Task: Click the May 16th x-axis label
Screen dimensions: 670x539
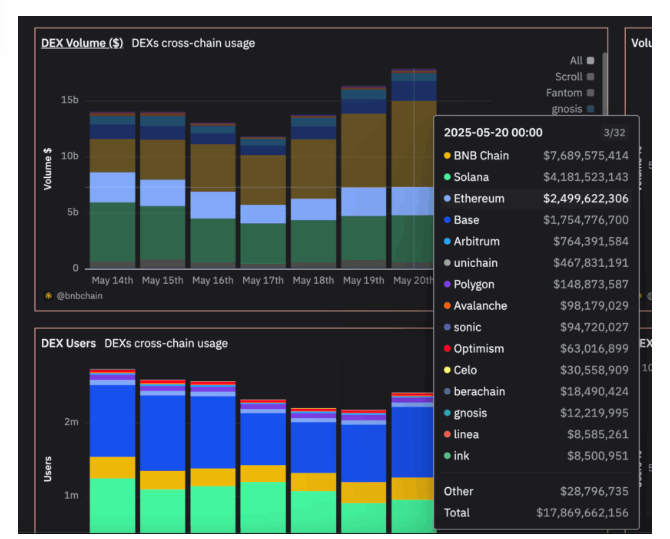Action: (213, 280)
